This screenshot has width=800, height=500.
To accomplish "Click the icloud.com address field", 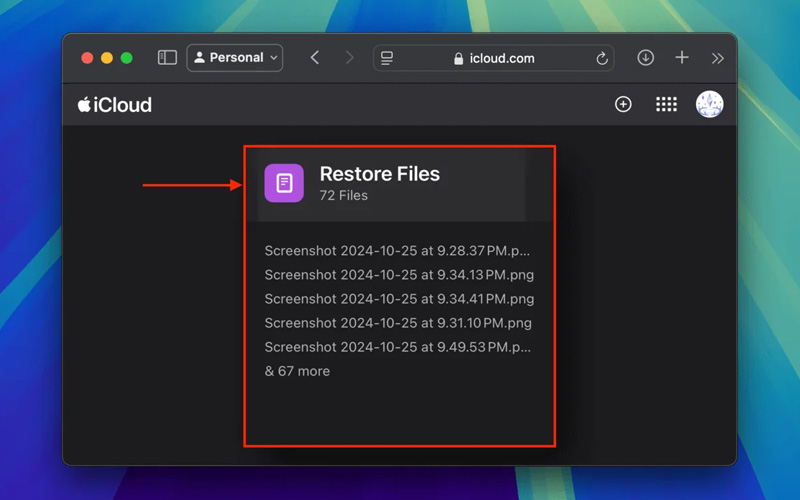I will click(500, 59).
